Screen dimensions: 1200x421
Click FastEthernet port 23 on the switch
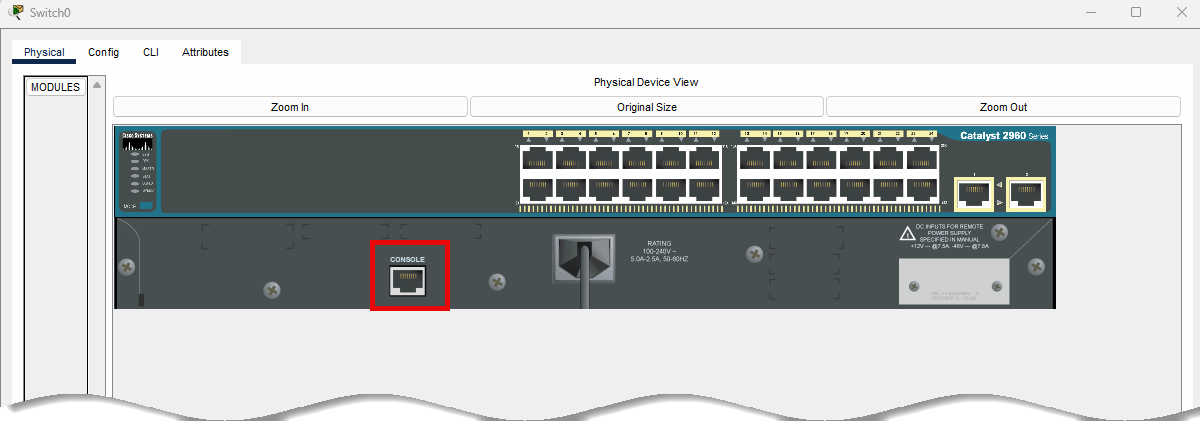[x=923, y=159]
